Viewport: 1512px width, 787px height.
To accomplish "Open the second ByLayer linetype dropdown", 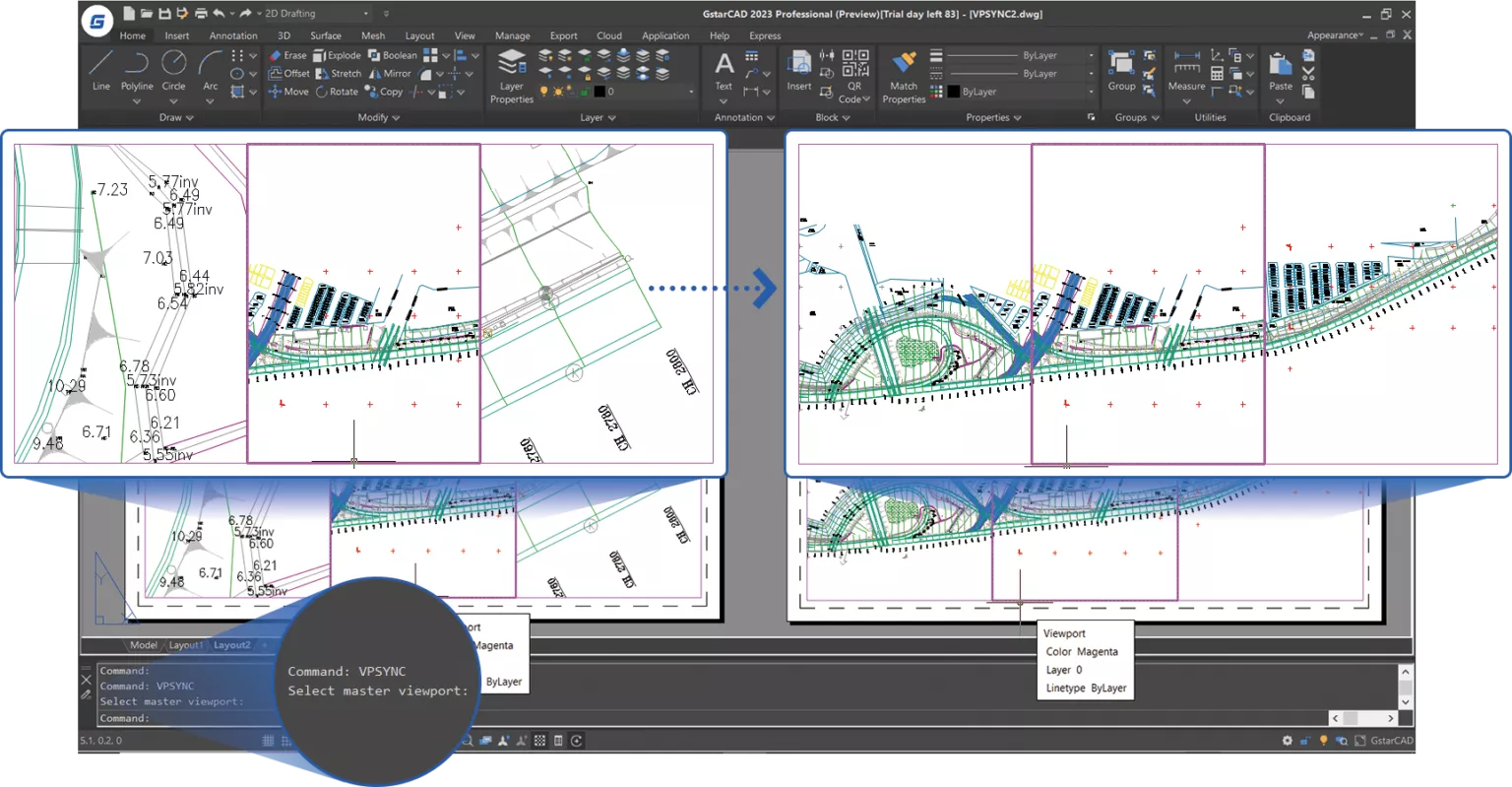I will [1020, 74].
